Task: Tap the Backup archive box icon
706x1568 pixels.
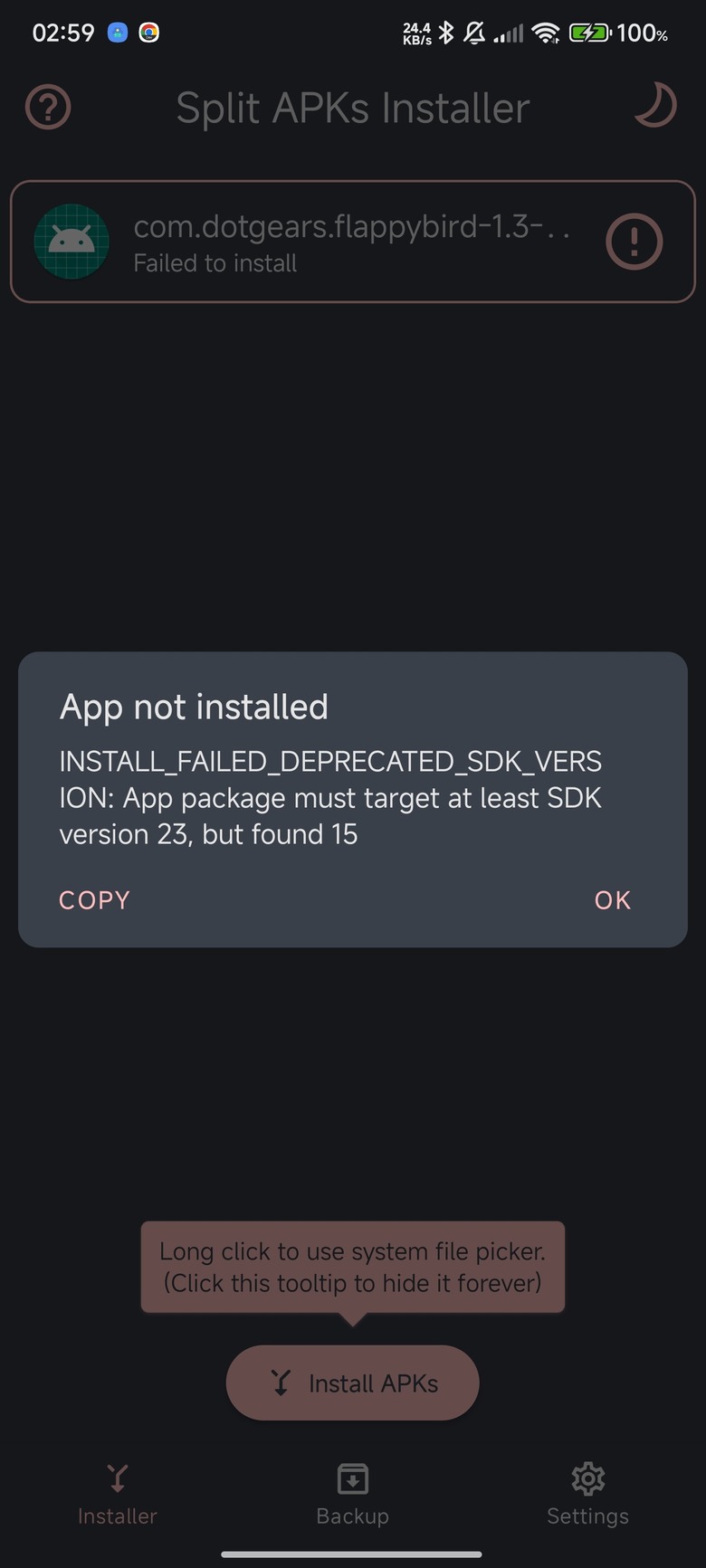Action: point(352,1479)
